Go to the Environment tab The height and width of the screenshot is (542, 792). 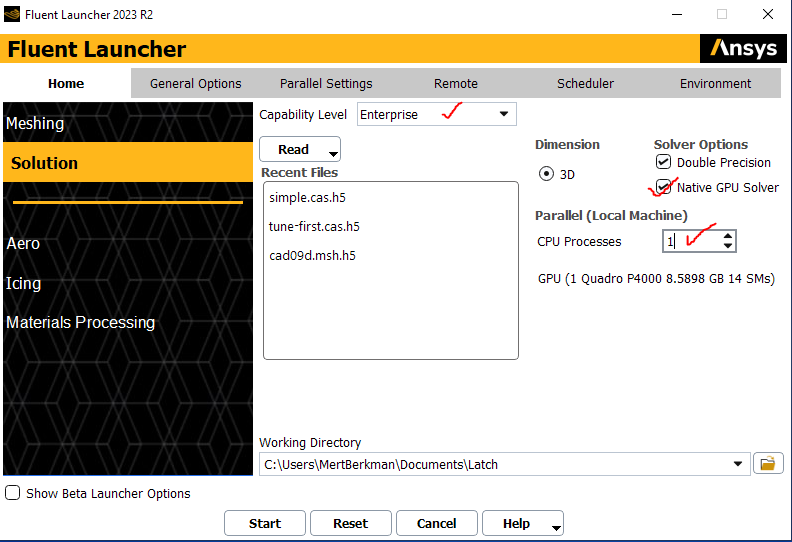(x=716, y=84)
